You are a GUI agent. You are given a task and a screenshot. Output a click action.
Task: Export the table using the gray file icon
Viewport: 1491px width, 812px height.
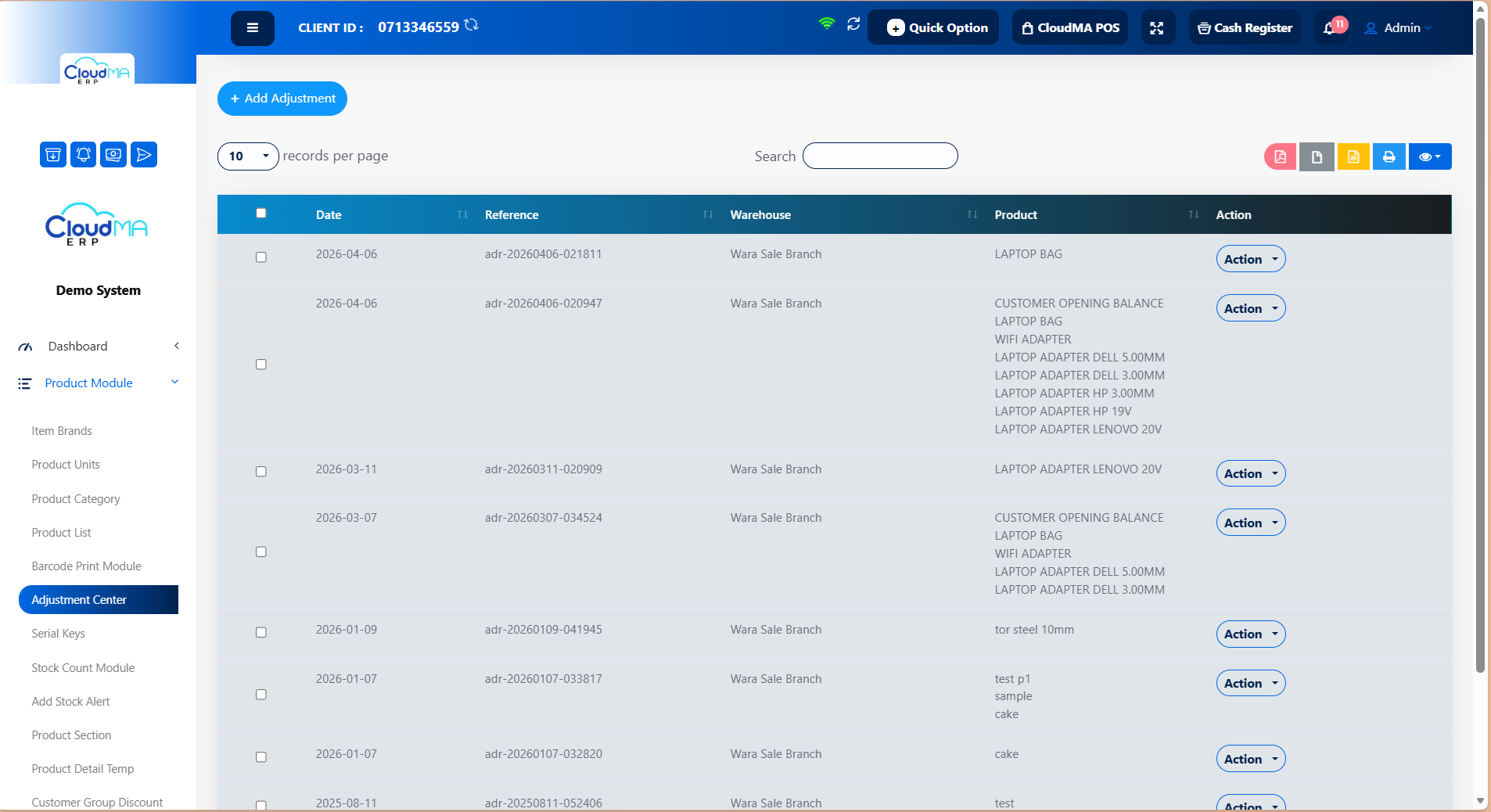pos(1317,156)
